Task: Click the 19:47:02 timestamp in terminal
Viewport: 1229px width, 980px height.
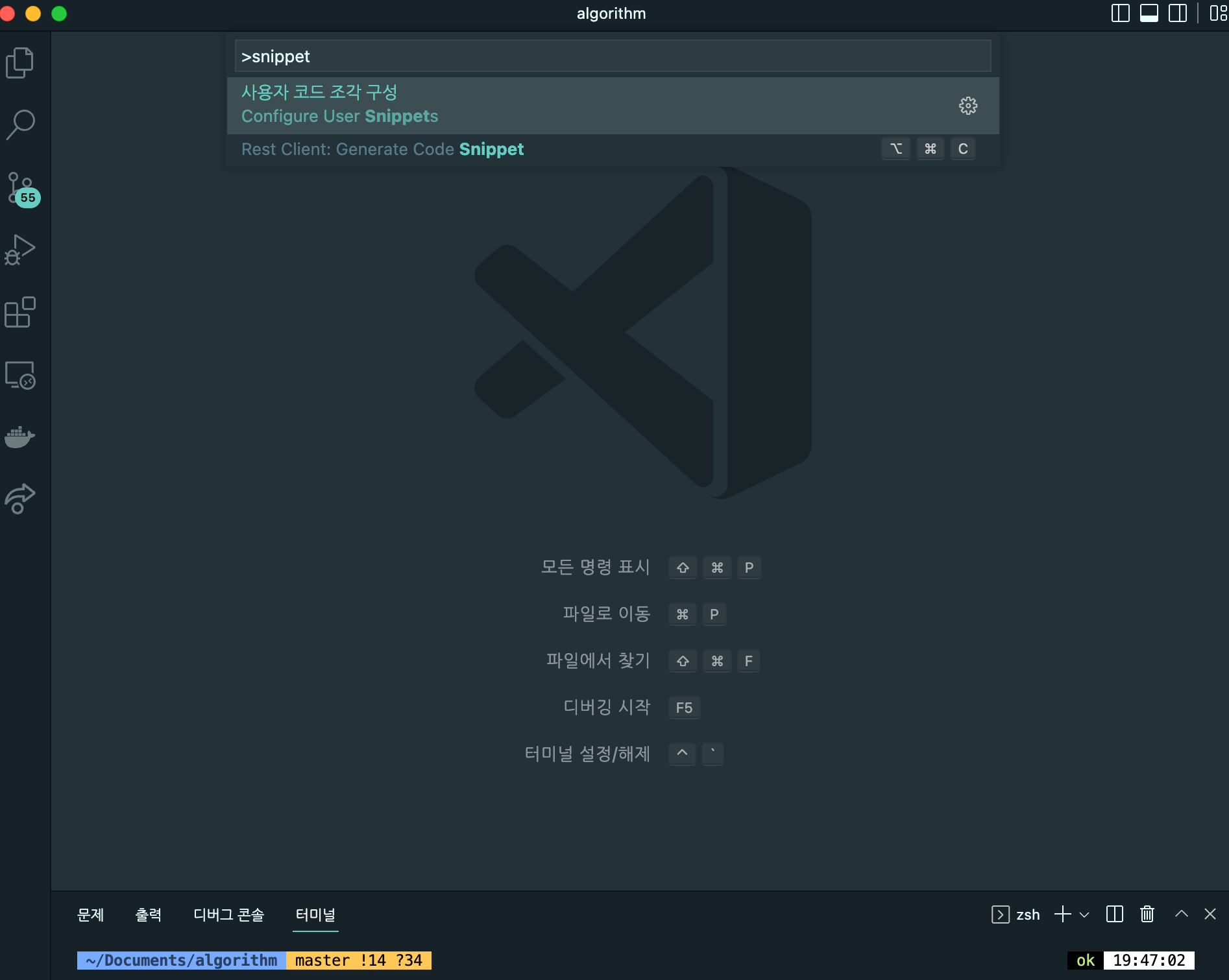Action: point(1149,961)
